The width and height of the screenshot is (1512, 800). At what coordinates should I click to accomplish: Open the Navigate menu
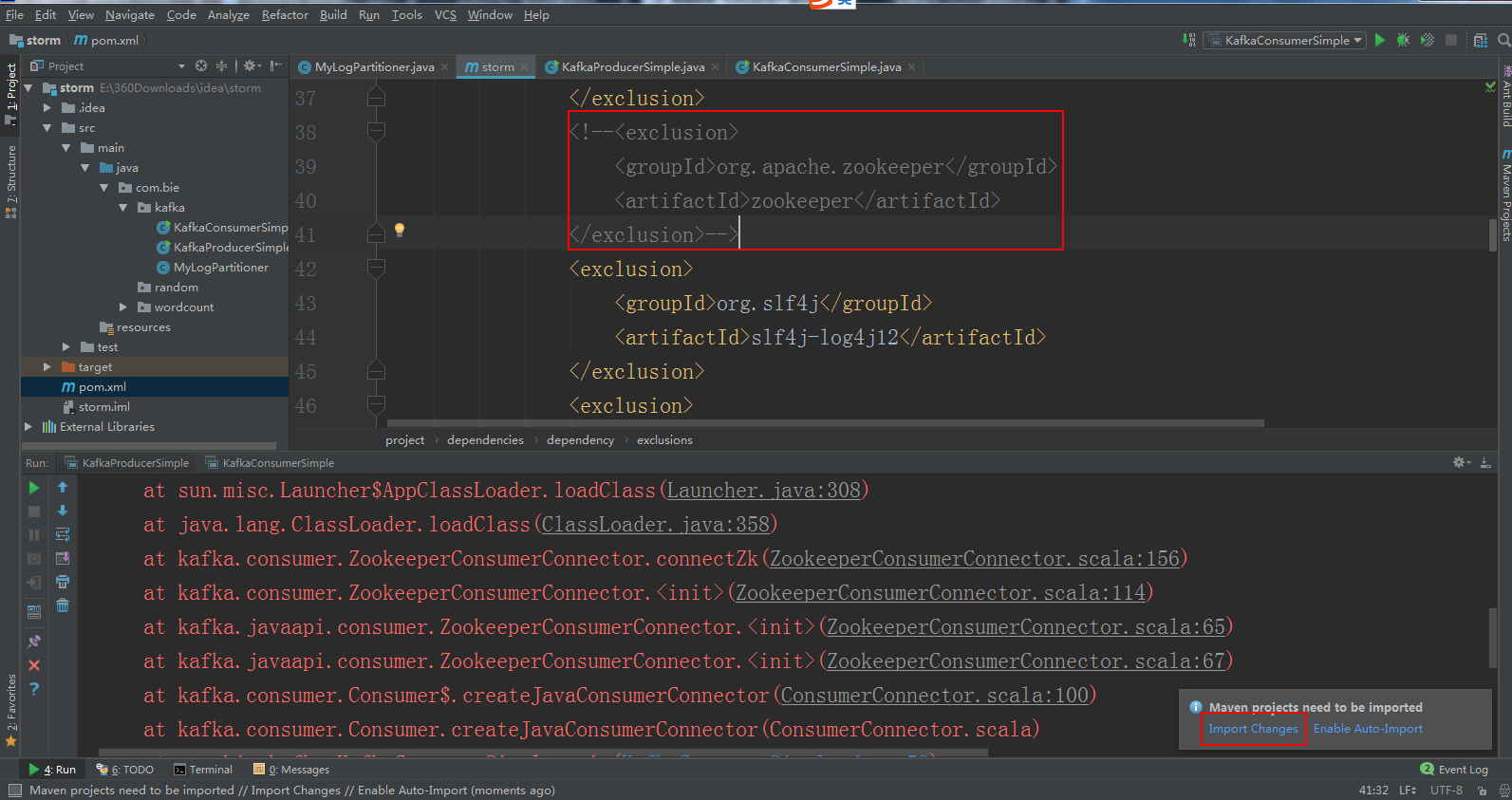coord(130,14)
